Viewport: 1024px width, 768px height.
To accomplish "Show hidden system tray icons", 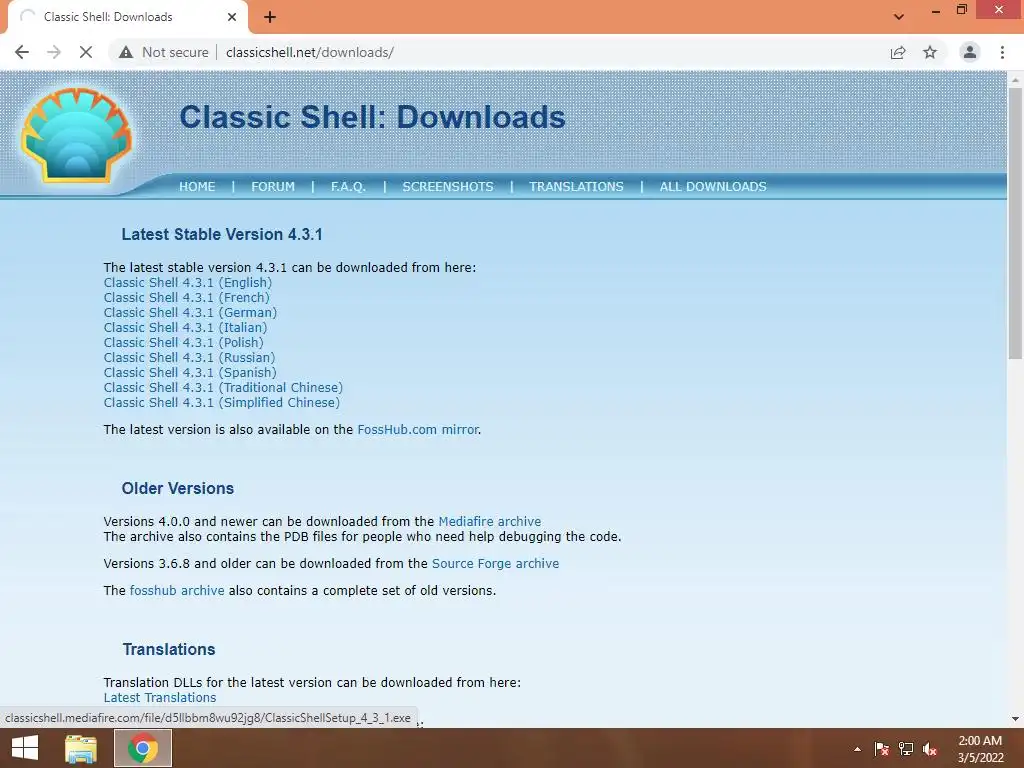I will click(x=857, y=749).
